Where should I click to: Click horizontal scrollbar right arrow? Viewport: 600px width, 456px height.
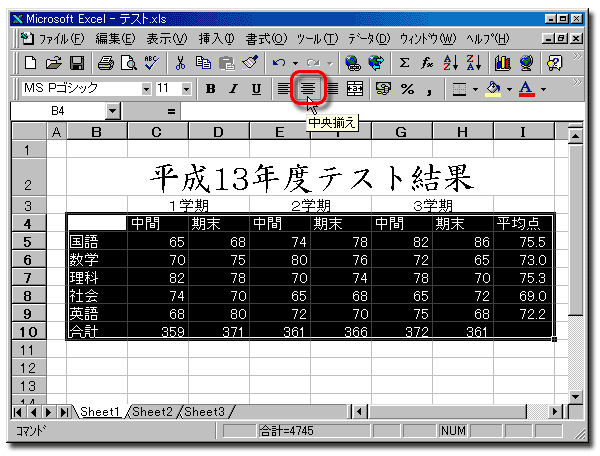click(555, 412)
